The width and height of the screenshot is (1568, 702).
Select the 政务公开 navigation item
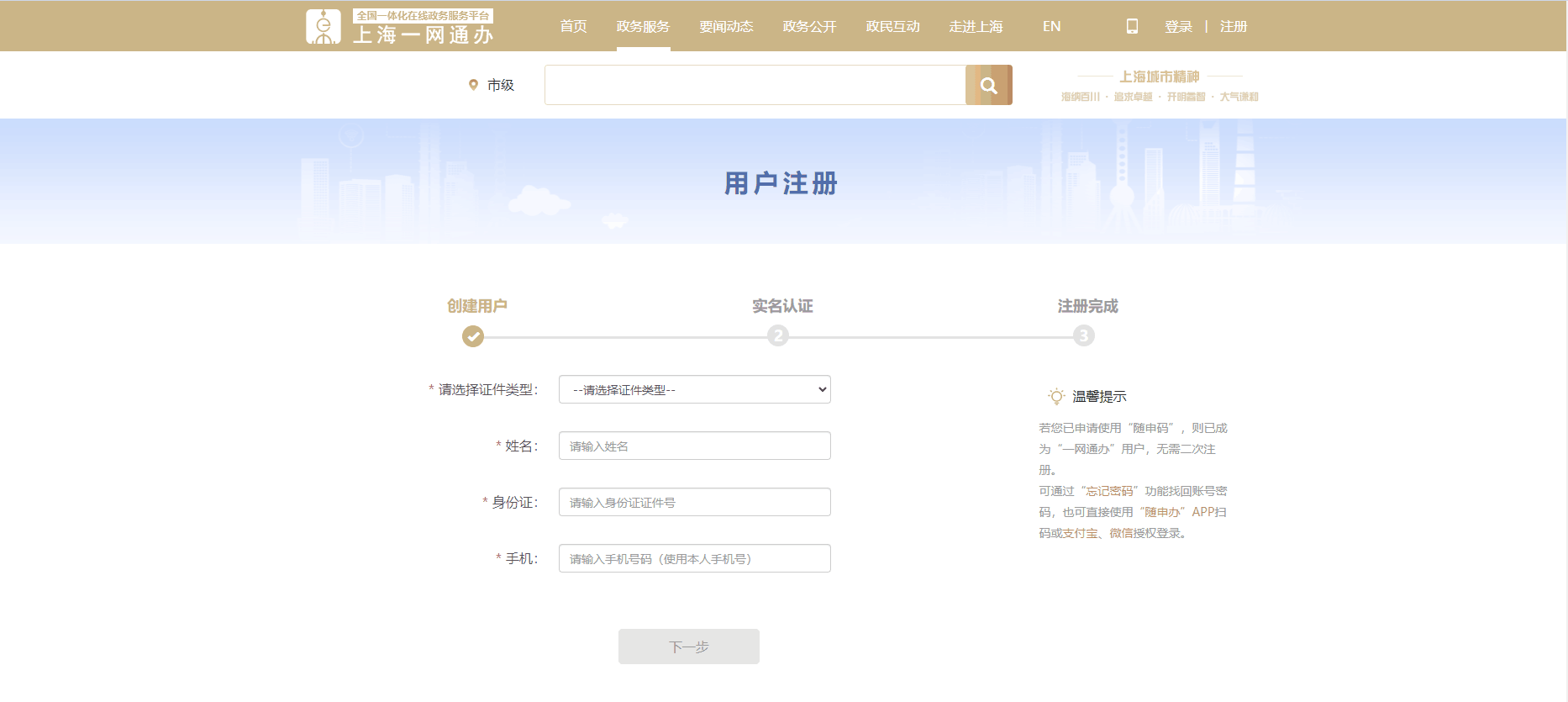point(809,26)
